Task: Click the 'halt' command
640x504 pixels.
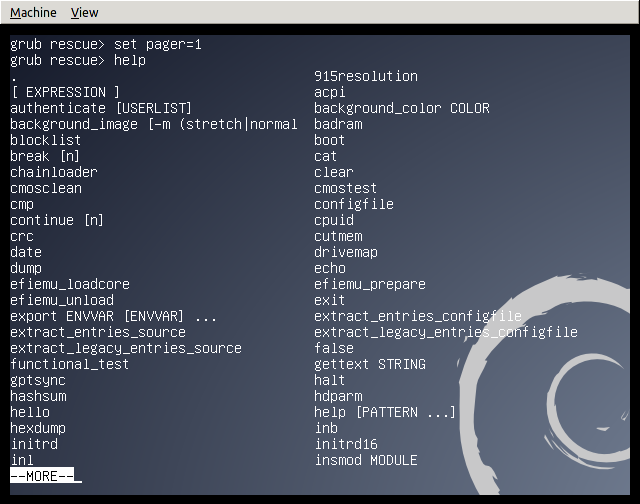Action: point(329,380)
